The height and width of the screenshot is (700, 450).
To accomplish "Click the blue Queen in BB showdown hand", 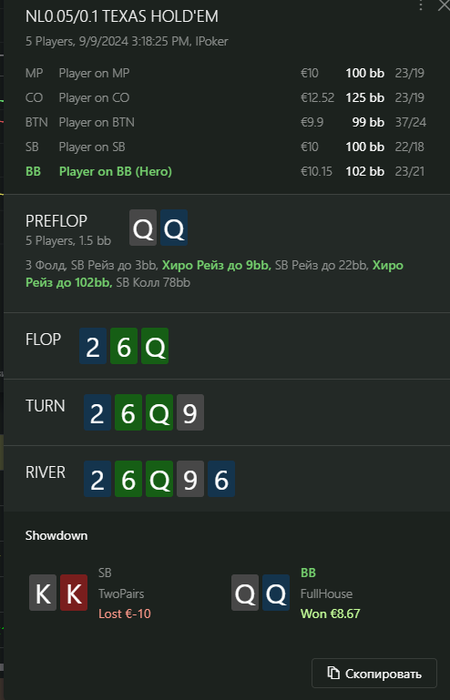I will click(276, 592).
